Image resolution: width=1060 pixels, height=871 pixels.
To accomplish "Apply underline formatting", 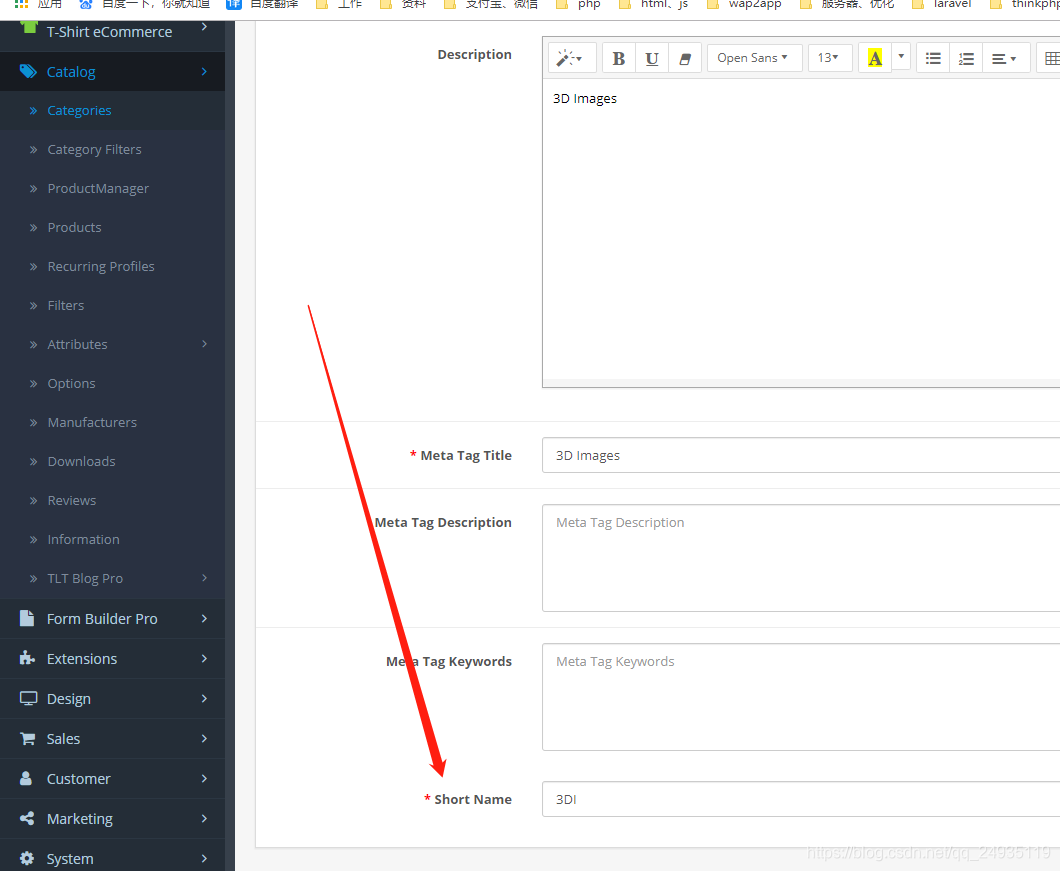I will (652, 57).
